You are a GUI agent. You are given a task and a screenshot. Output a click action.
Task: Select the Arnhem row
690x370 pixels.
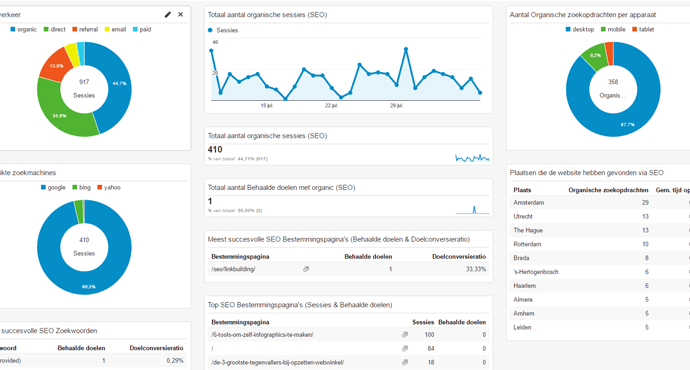coord(600,313)
